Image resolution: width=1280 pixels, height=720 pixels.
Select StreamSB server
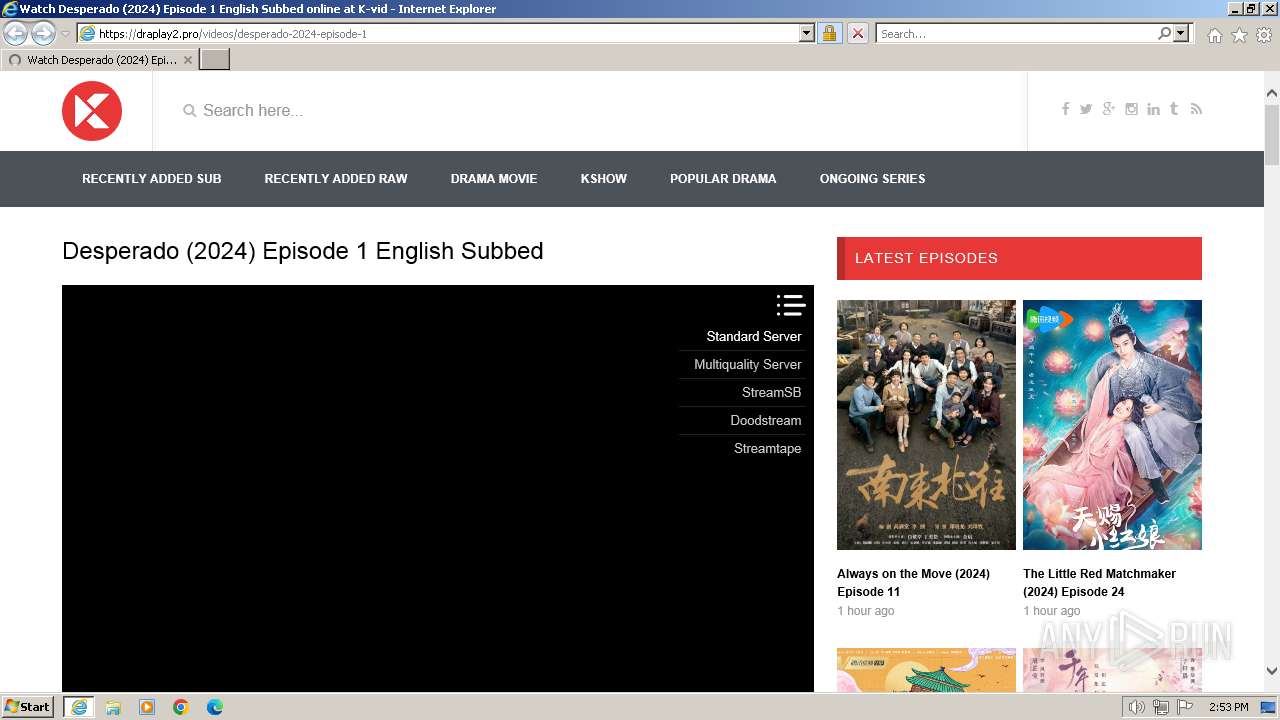tap(772, 392)
